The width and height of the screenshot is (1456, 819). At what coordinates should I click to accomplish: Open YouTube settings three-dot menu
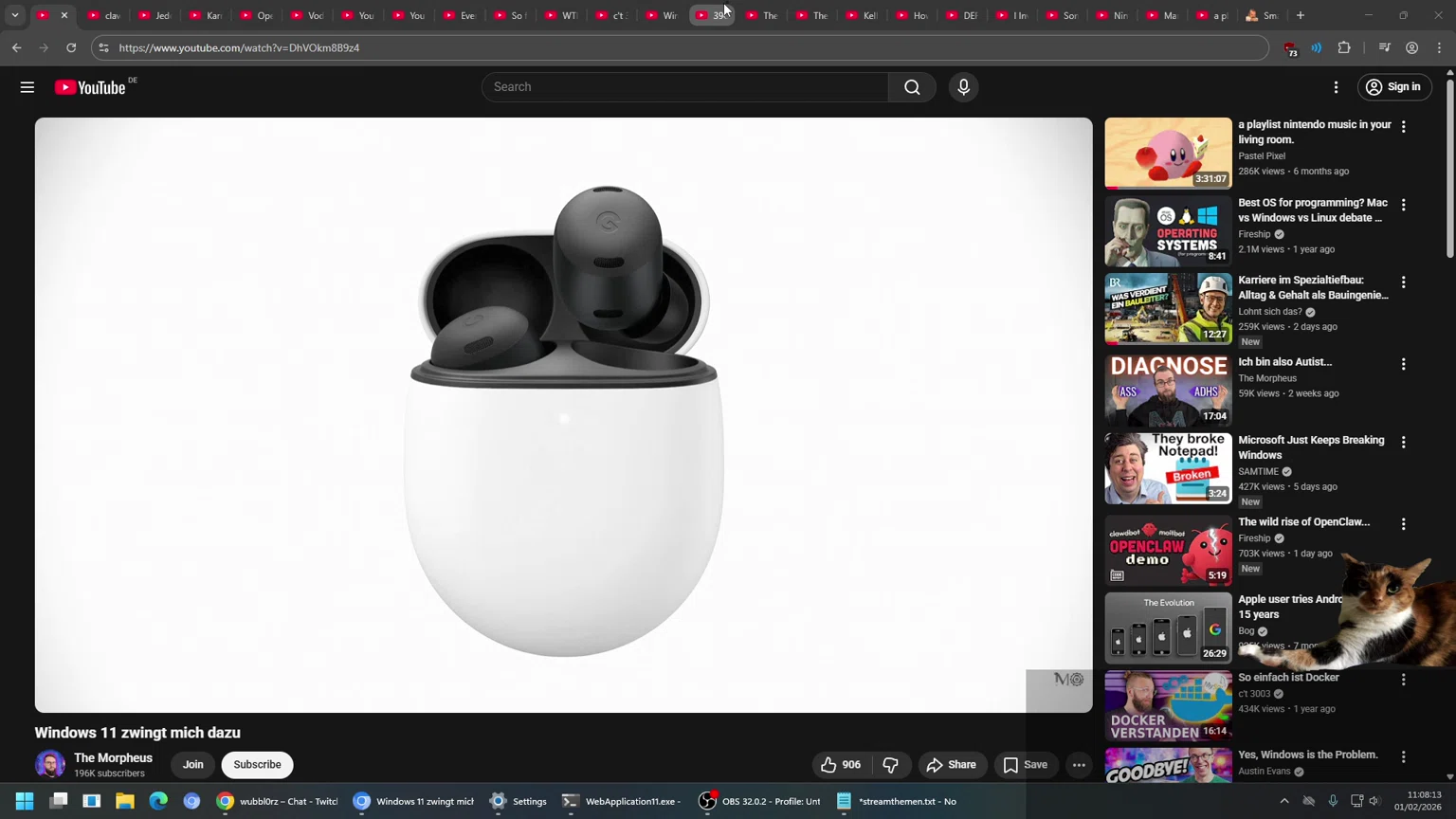tap(1336, 87)
